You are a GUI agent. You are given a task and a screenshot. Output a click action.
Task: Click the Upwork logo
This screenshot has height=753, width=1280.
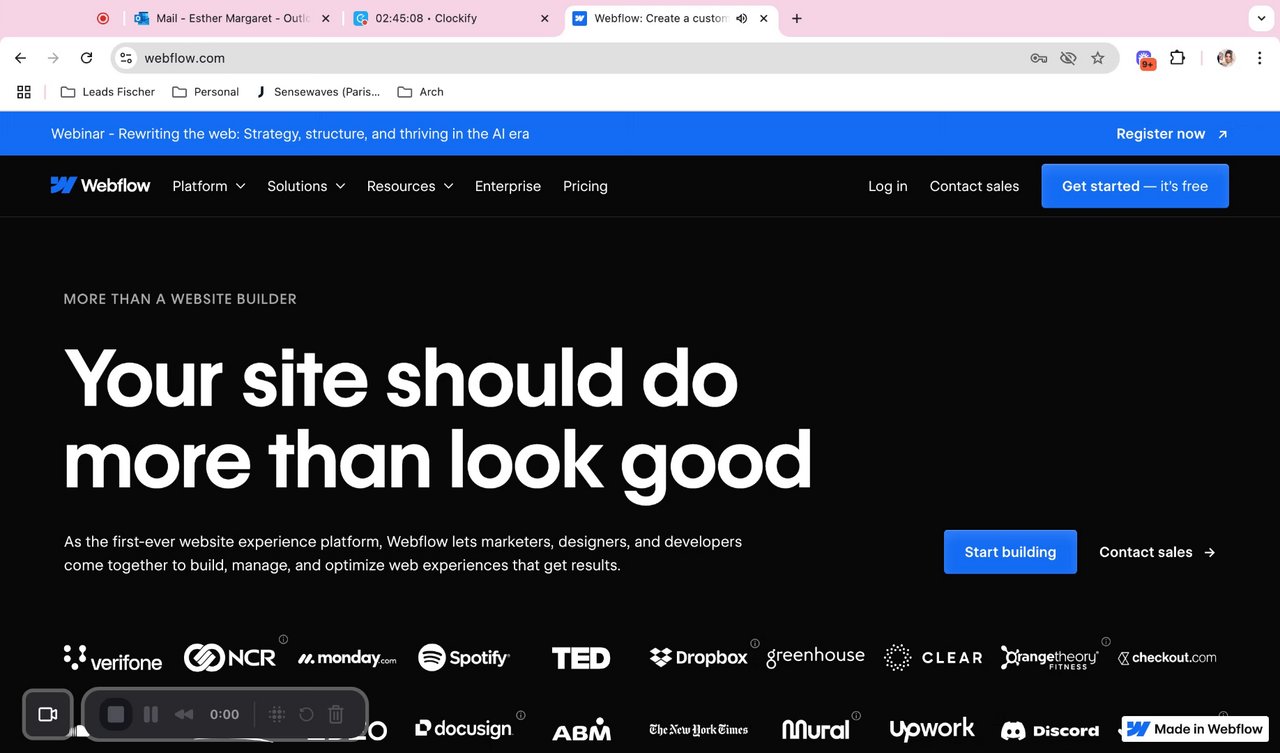932,729
